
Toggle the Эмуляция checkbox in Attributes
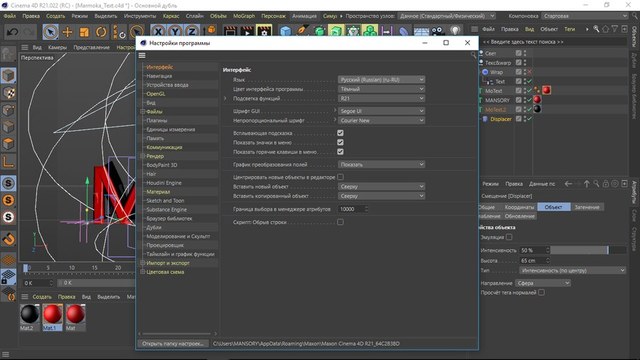click(x=509, y=237)
